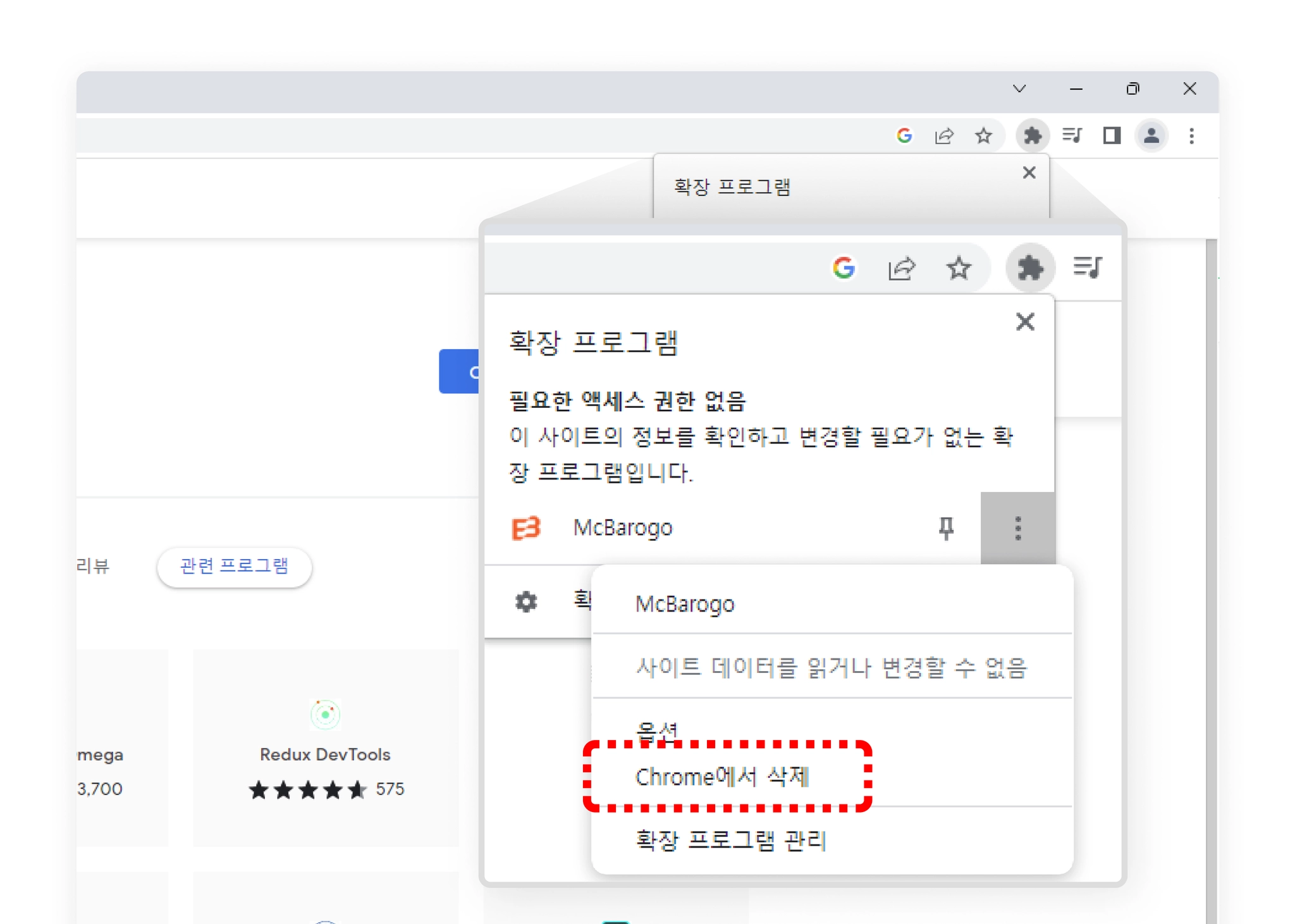Viewport: 1295px width, 924px height.
Task: Click the profile avatar icon
Action: click(1151, 135)
